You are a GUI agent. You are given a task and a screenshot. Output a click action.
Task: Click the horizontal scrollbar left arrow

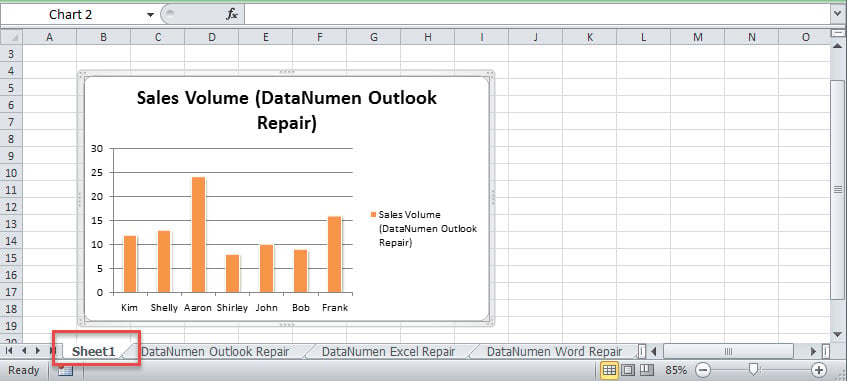tap(654, 351)
